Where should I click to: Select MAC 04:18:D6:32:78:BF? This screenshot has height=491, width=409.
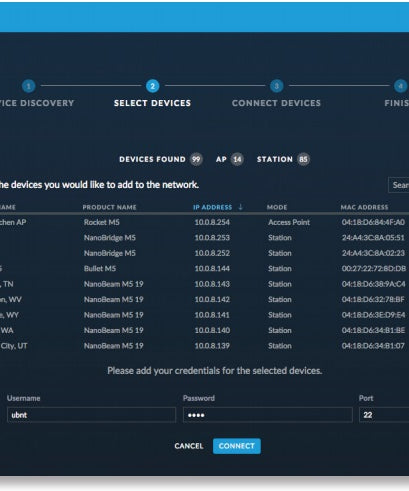(x=373, y=299)
